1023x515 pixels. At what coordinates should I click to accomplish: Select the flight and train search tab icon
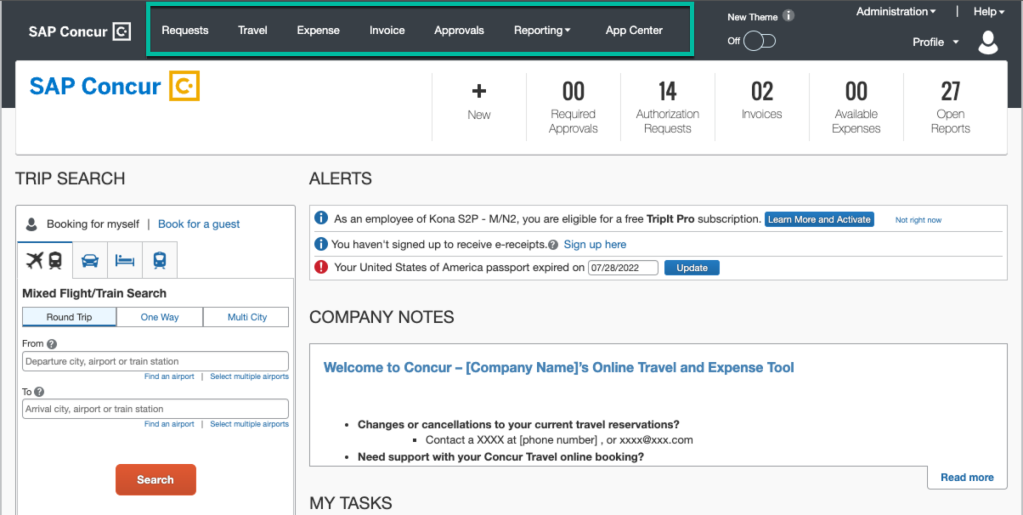(x=45, y=260)
